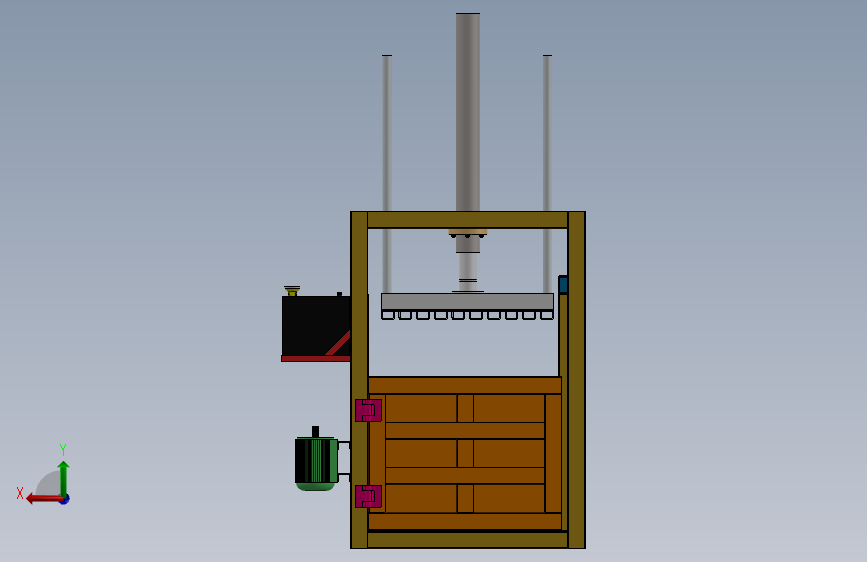Select the blue latch on right column
The width and height of the screenshot is (867, 562).
click(x=563, y=285)
